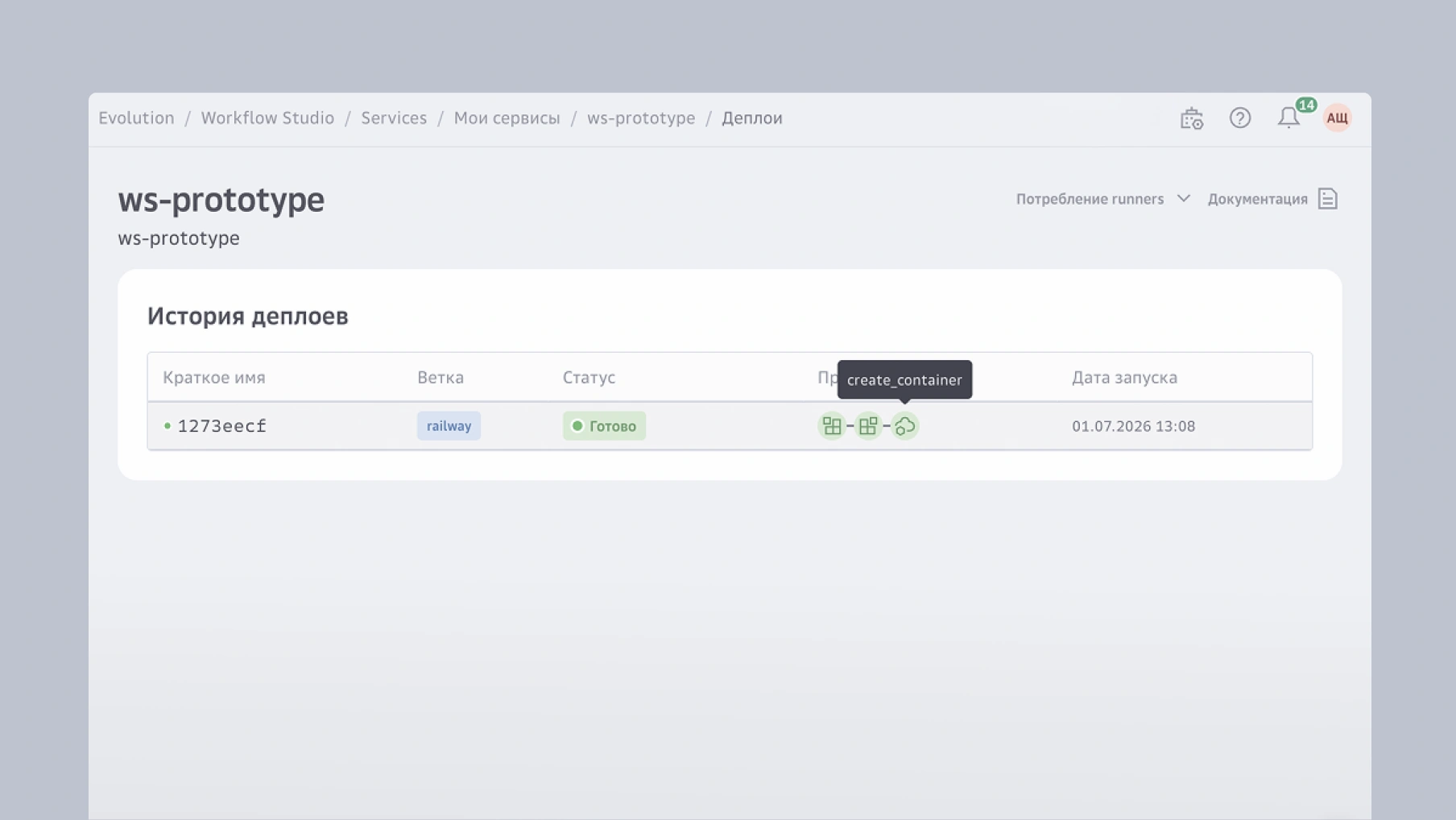
Task: Select the middle pipeline stage icon
Action: (x=868, y=426)
